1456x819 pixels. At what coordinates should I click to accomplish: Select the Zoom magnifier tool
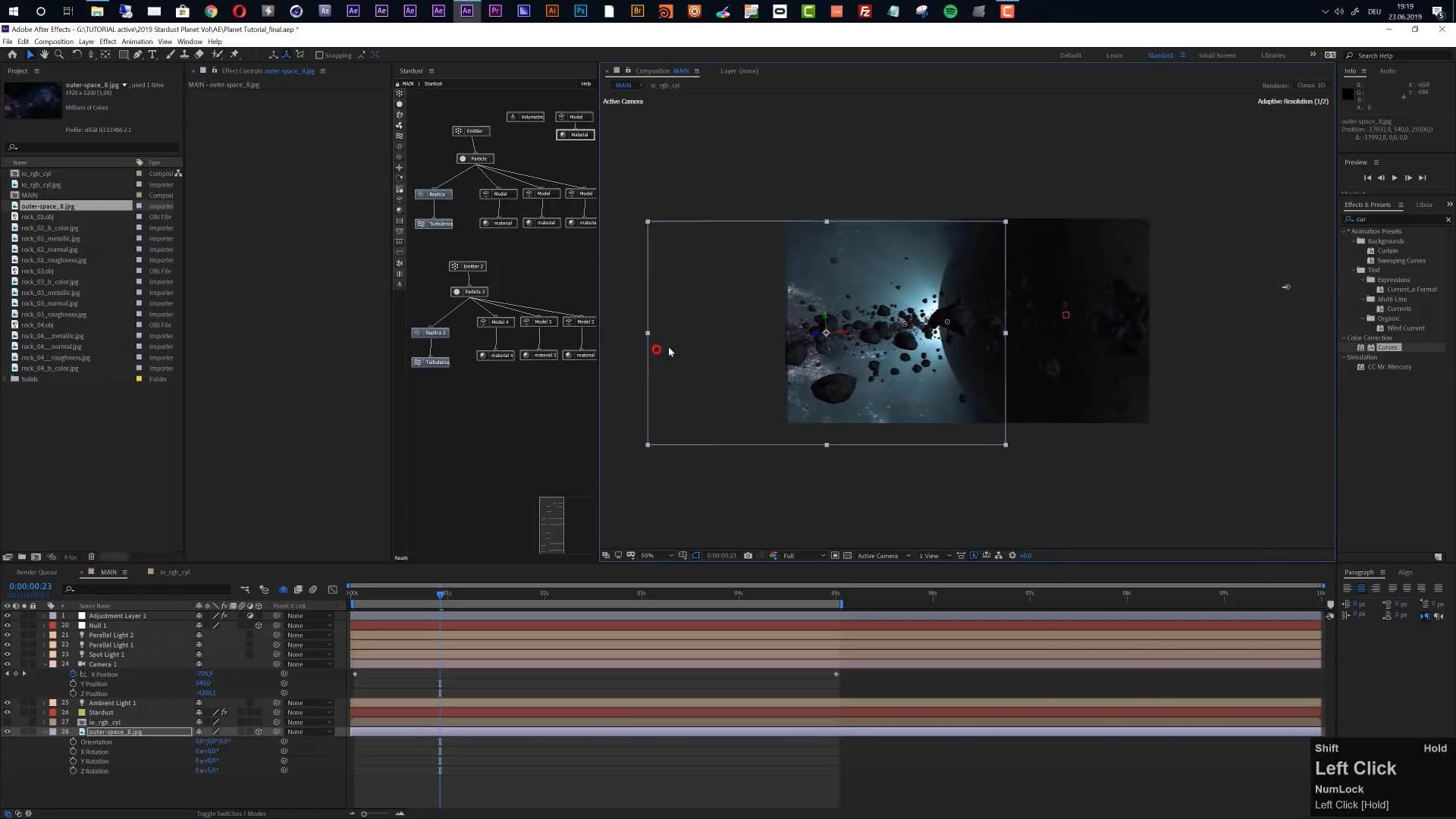point(59,55)
